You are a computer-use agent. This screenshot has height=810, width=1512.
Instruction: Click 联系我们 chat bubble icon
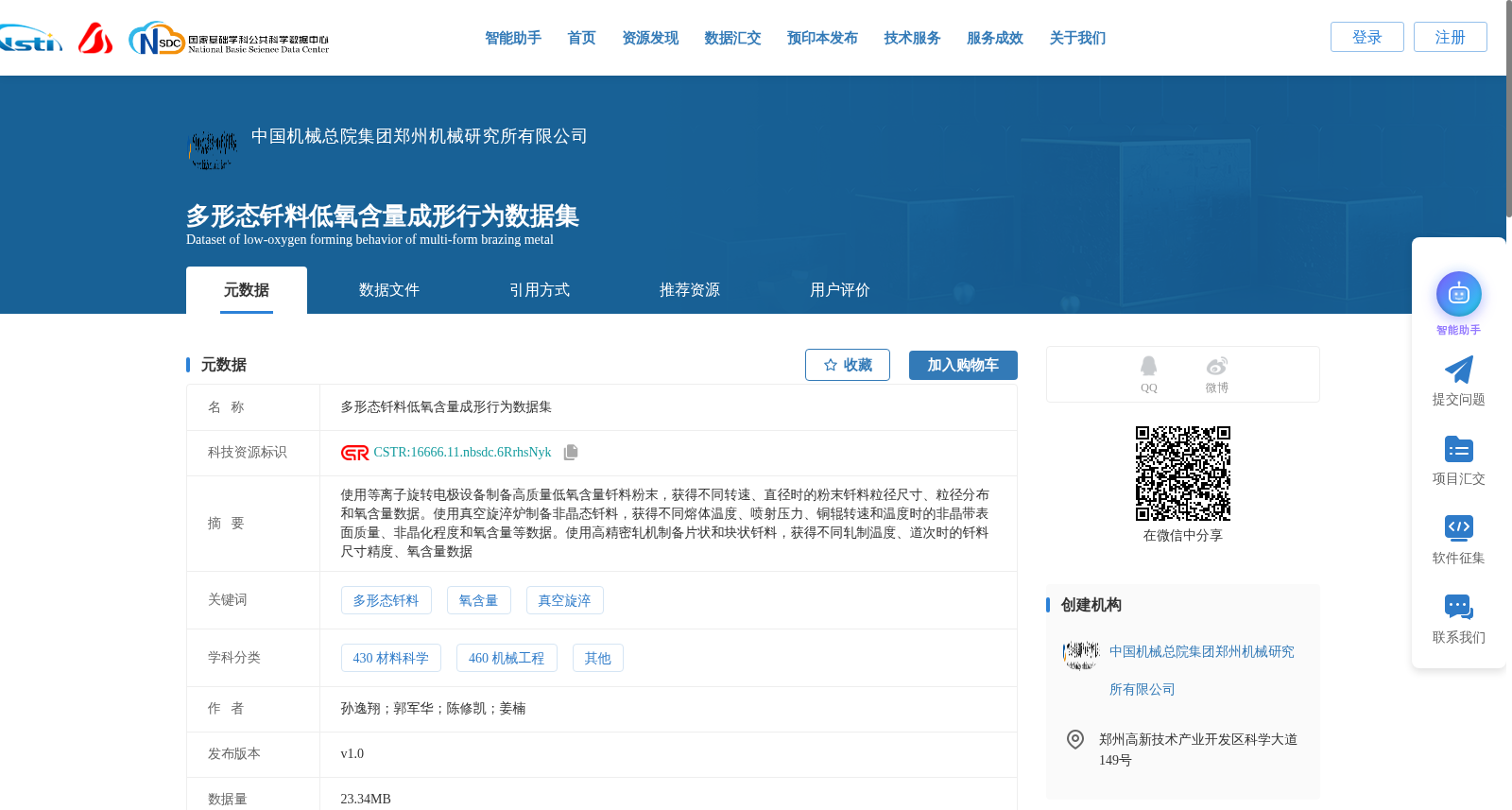coord(1459,607)
